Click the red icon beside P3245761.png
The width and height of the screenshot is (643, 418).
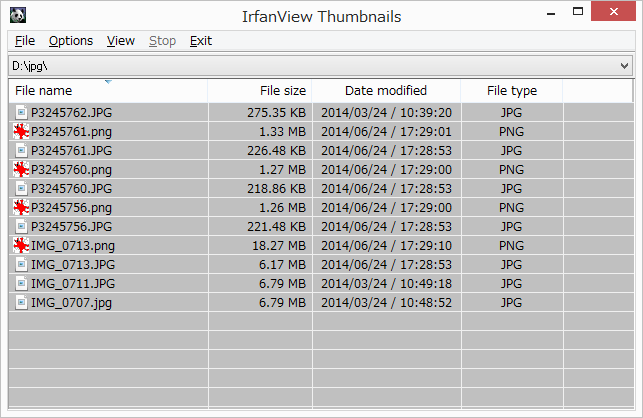click(x=21, y=132)
